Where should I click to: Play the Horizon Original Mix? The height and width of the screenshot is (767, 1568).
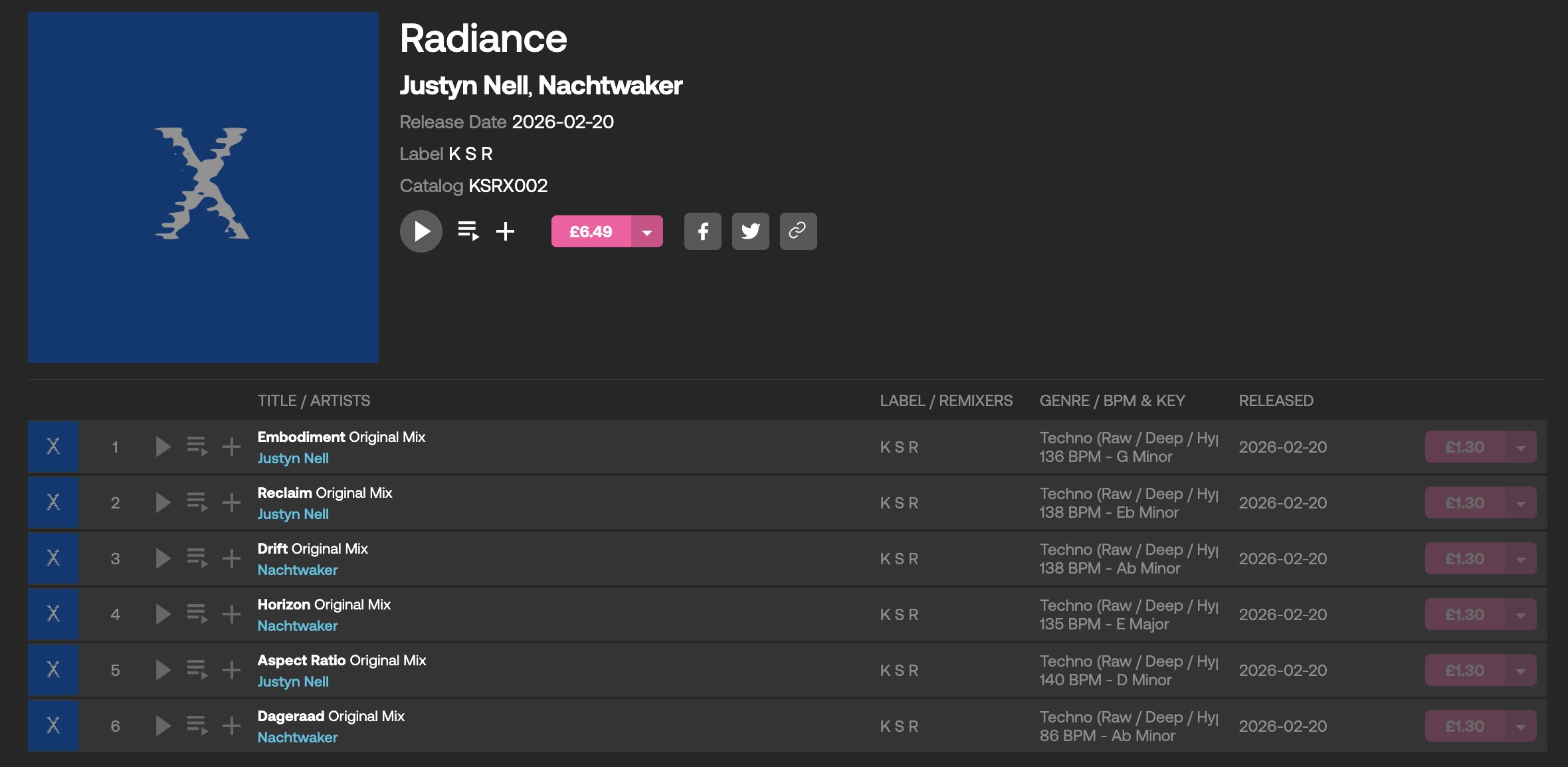pyautogui.click(x=163, y=614)
